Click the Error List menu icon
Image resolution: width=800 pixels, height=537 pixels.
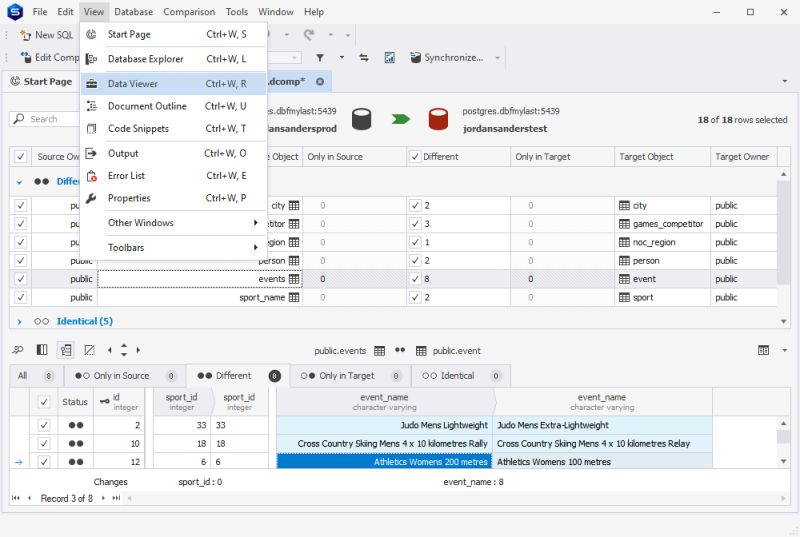[91, 176]
